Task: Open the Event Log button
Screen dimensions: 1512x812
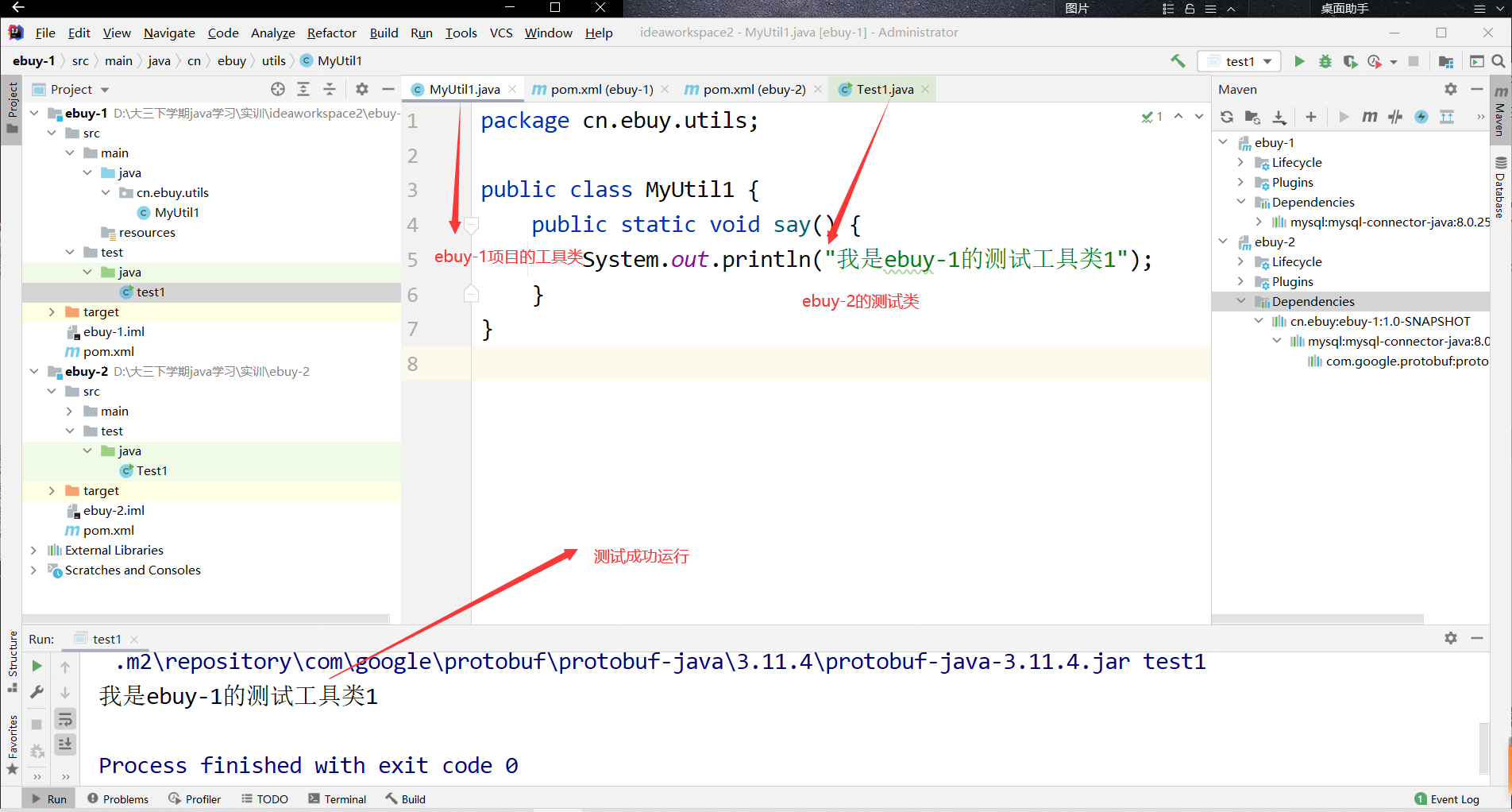Action: [x=1447, y=798]
